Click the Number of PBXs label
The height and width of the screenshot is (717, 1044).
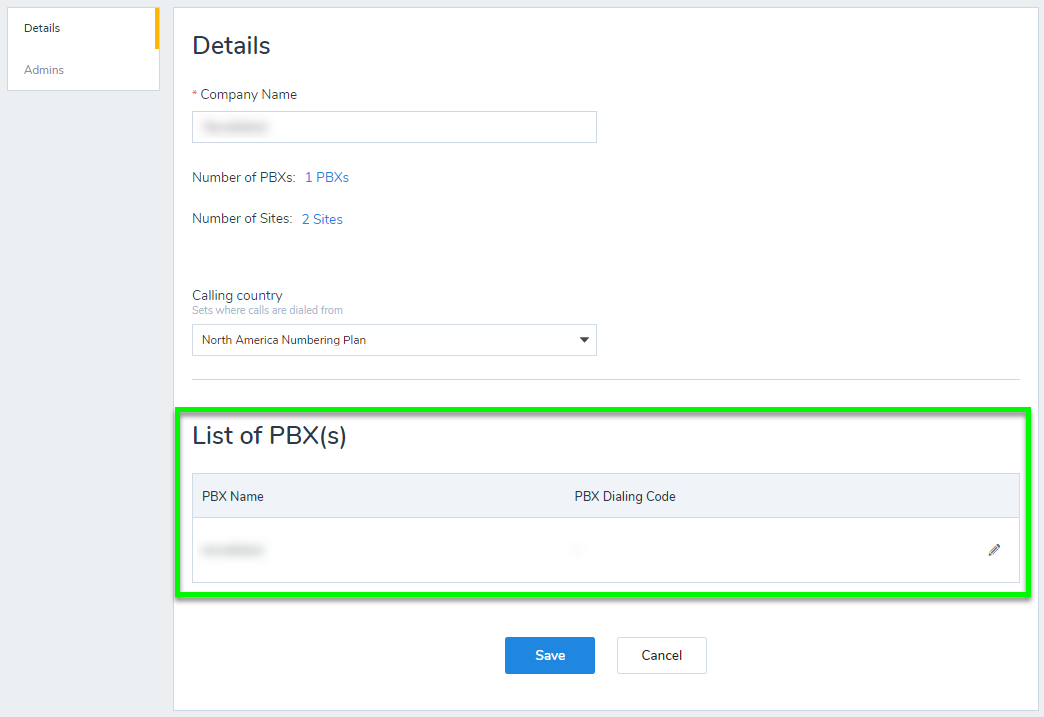pos(244,177)
